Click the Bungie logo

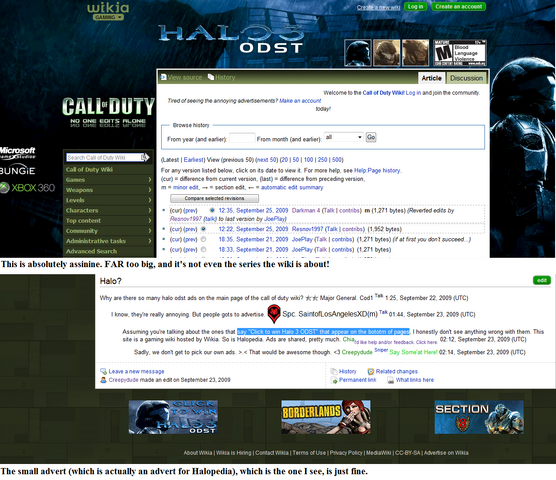(17, 170)
